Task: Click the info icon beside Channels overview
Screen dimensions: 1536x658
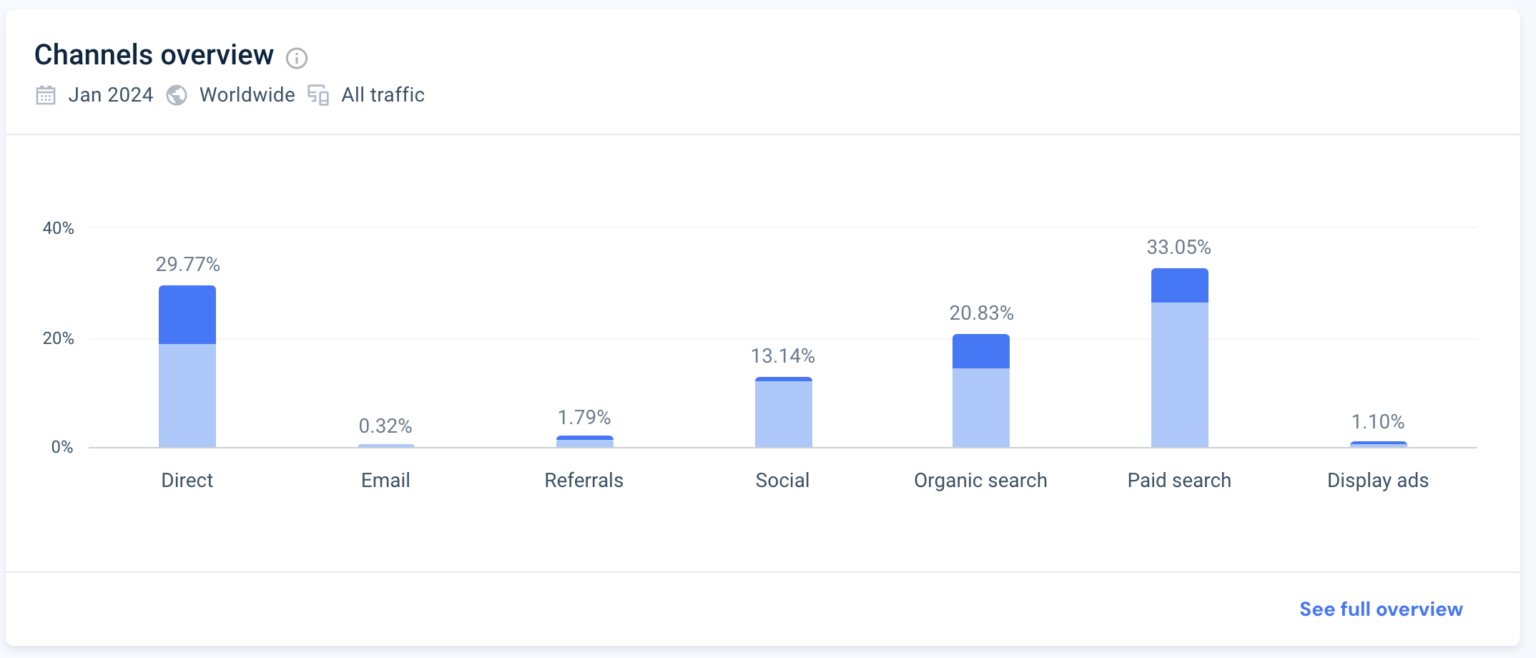Action: tap(295, 58)
